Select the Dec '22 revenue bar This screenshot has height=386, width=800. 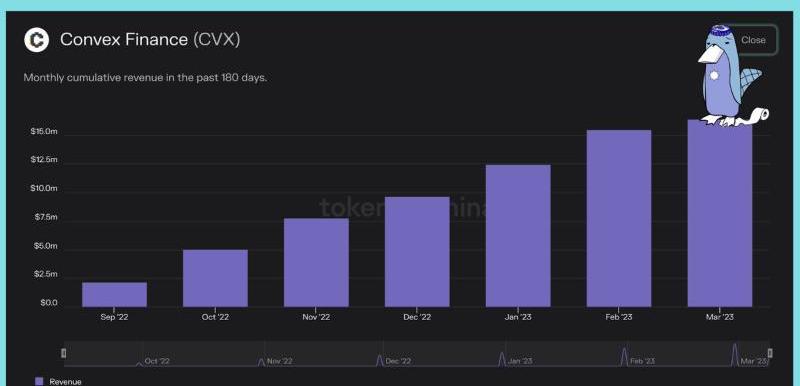(x=417, y=251)
